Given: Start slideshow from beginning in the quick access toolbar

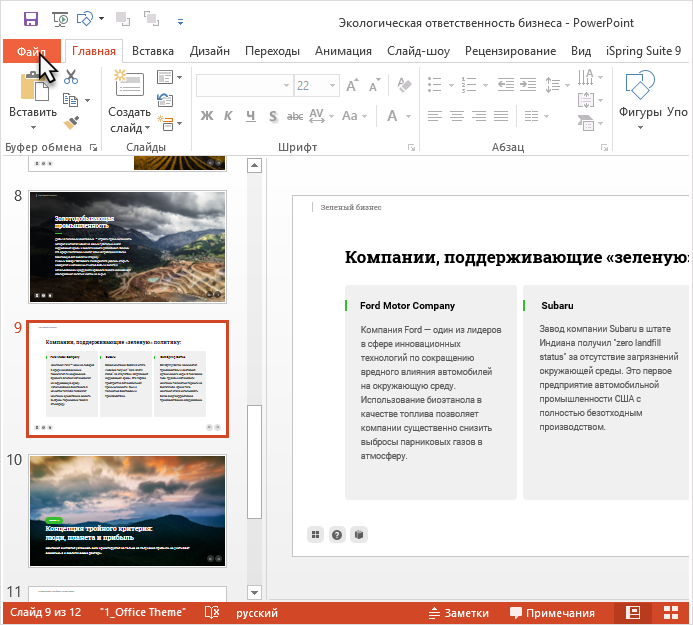Looking at the screenshot, I should [x=60, y=19].
